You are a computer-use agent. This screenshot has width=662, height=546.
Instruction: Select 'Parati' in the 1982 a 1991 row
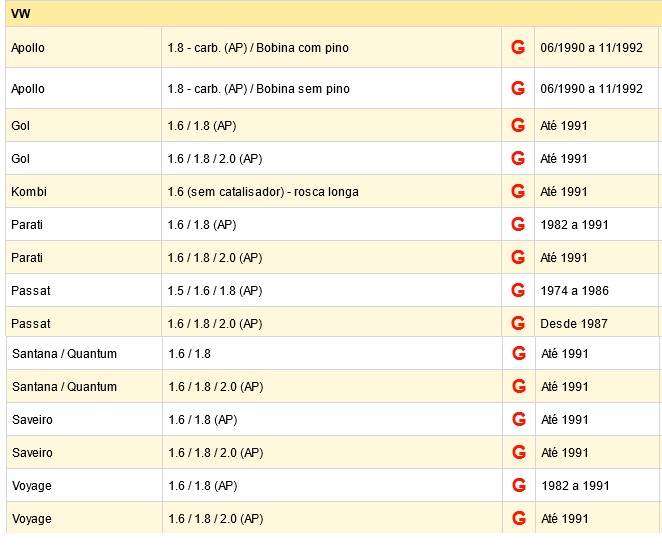(x=27, y=225)
